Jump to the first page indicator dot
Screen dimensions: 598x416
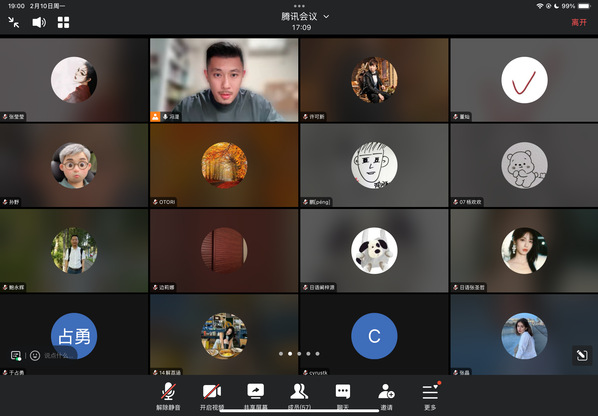pyautogui.click(x=281, y=354)
